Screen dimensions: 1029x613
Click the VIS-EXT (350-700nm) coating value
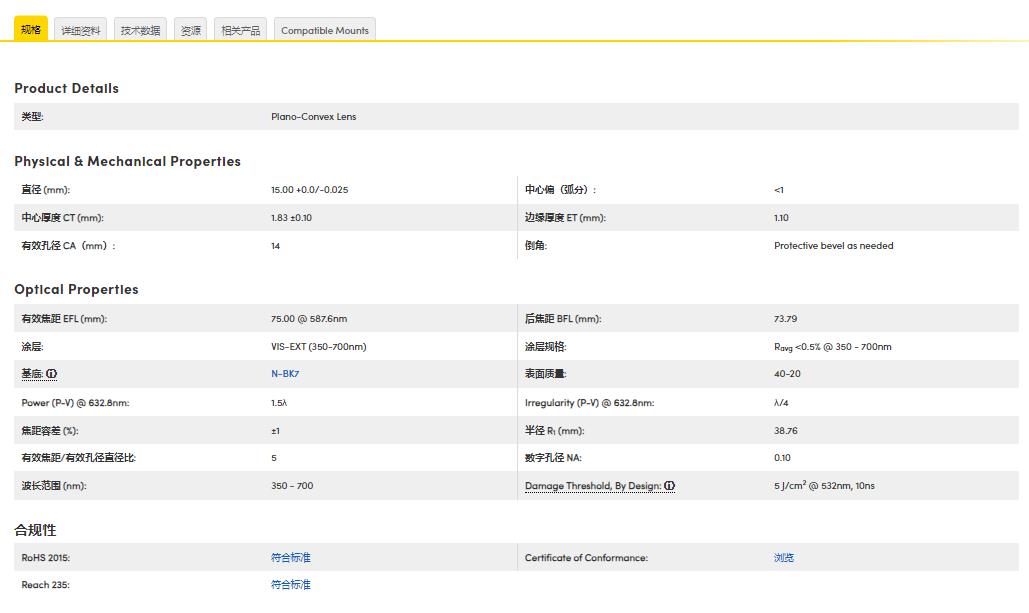(318, 347)
